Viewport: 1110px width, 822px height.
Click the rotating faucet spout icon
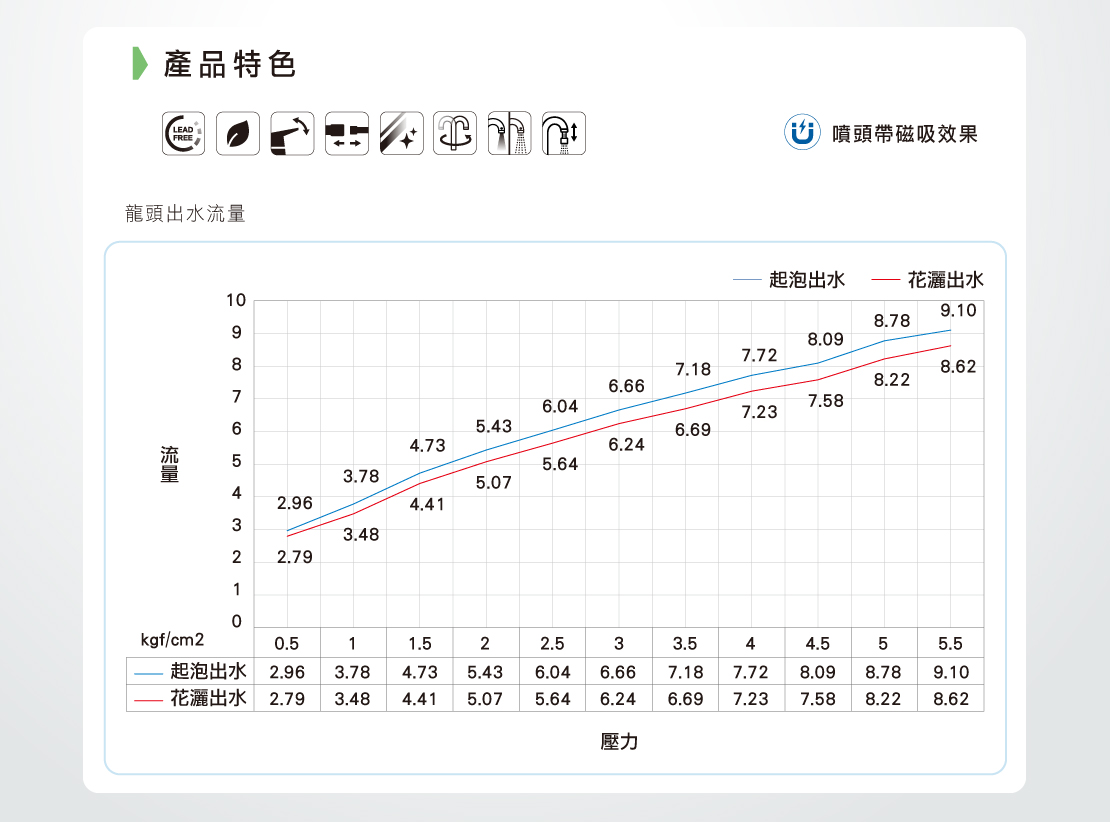tap(456, 134)
